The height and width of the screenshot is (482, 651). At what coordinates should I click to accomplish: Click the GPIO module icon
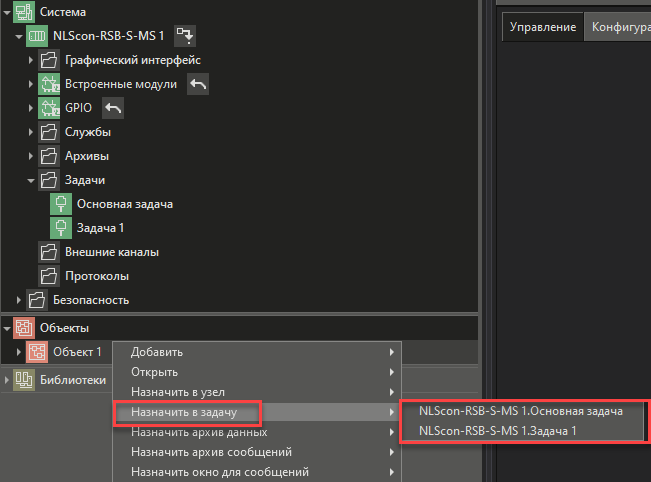point(49,108)
